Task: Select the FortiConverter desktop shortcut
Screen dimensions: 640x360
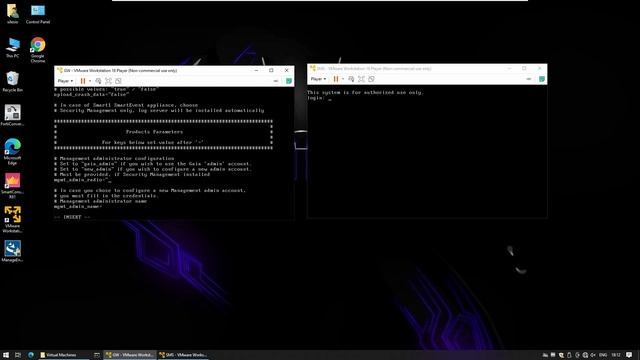Action: tap(13, 115)
